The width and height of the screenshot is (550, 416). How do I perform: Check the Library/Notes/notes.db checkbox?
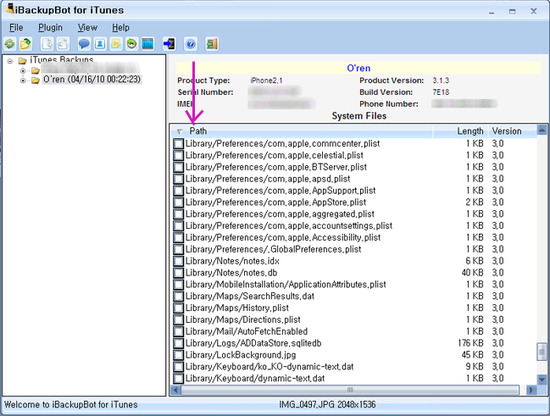coord(179,273)
